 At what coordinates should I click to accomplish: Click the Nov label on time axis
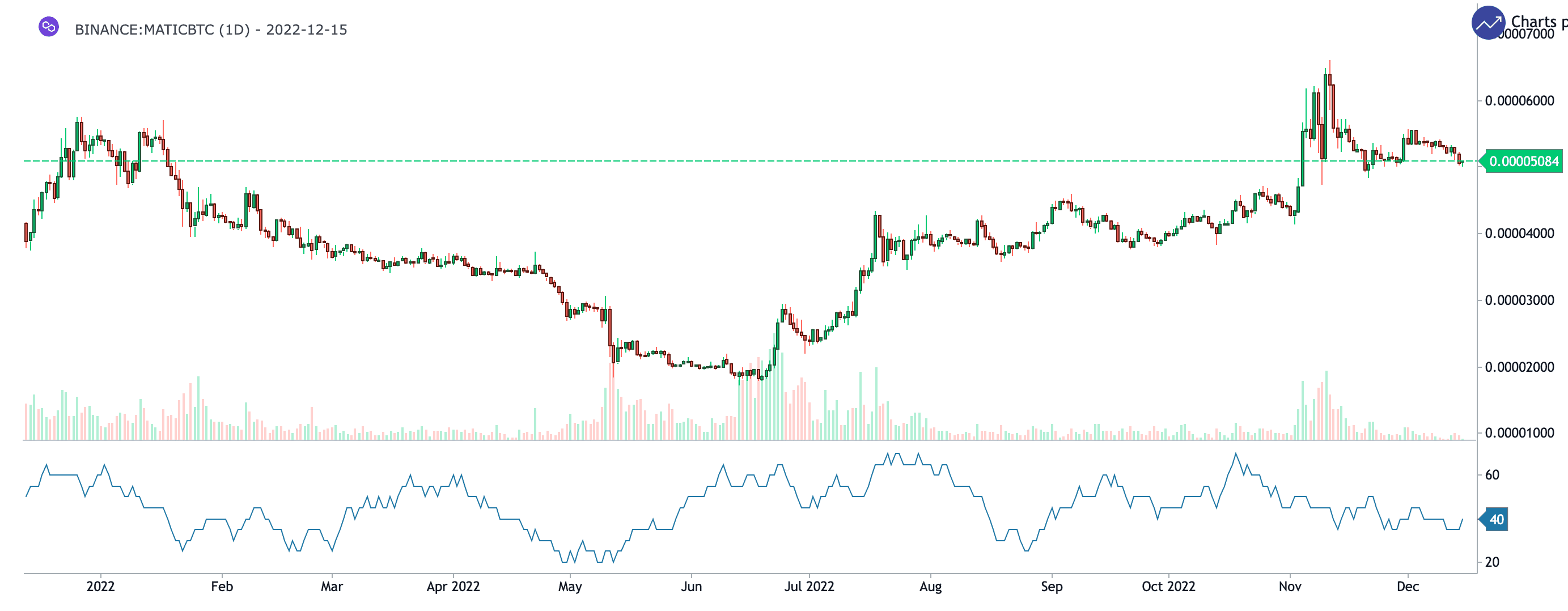1290,587
